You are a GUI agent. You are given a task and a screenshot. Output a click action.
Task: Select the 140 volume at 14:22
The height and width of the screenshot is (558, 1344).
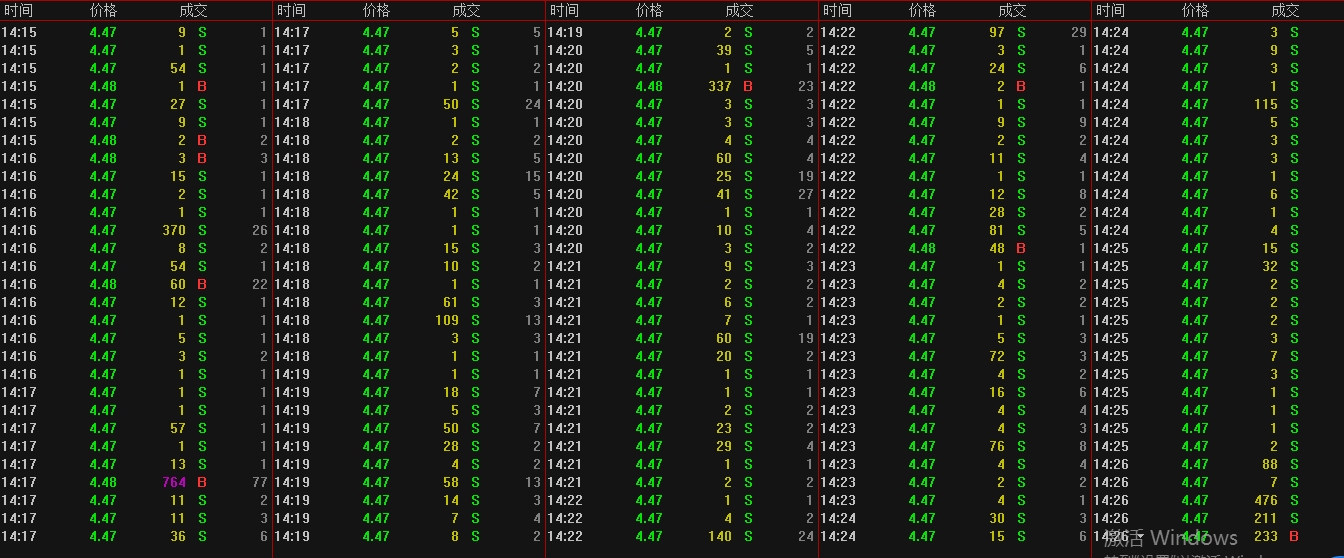pos(720,536)
